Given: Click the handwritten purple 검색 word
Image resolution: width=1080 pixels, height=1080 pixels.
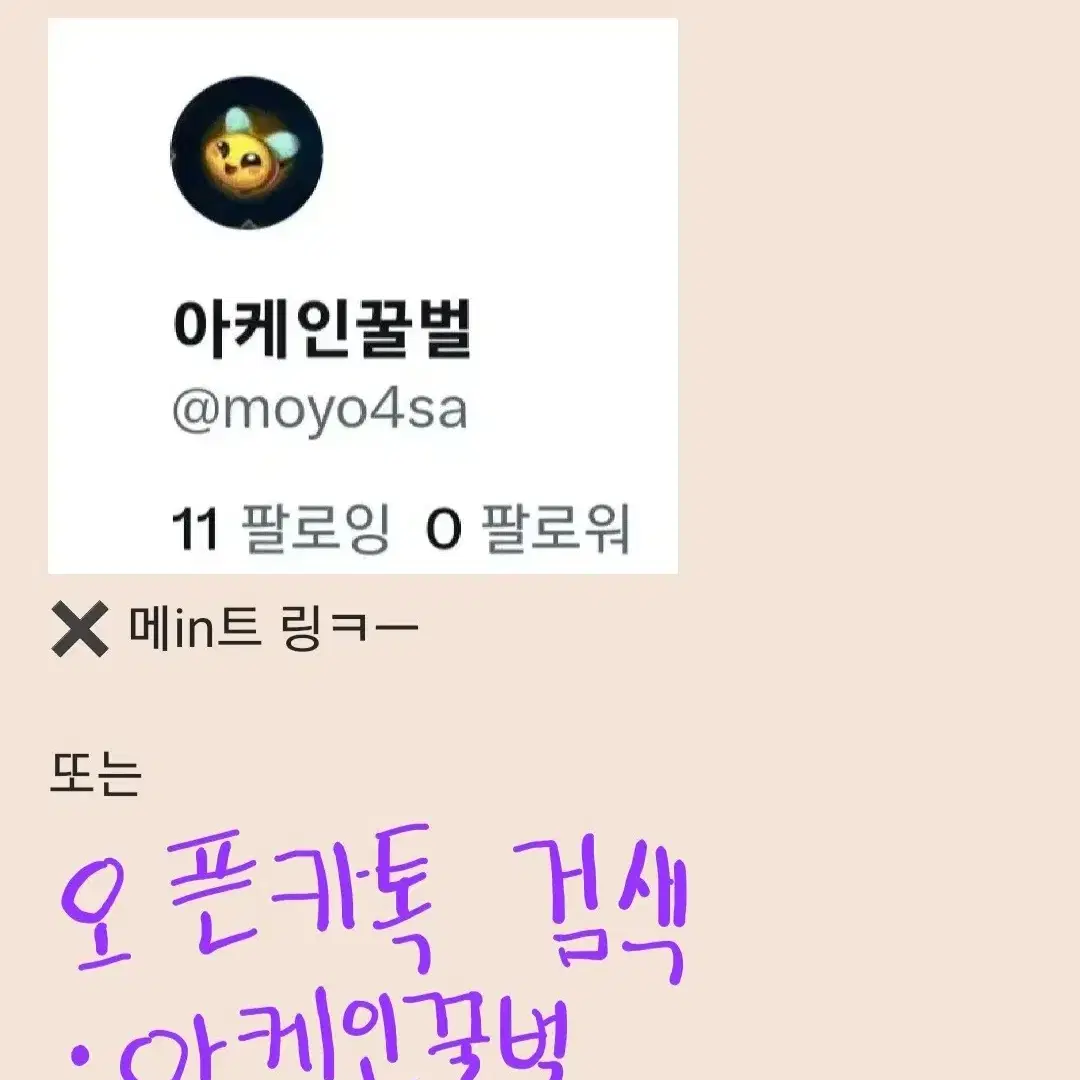Looking at the screenshot, I should coord(601,909).
